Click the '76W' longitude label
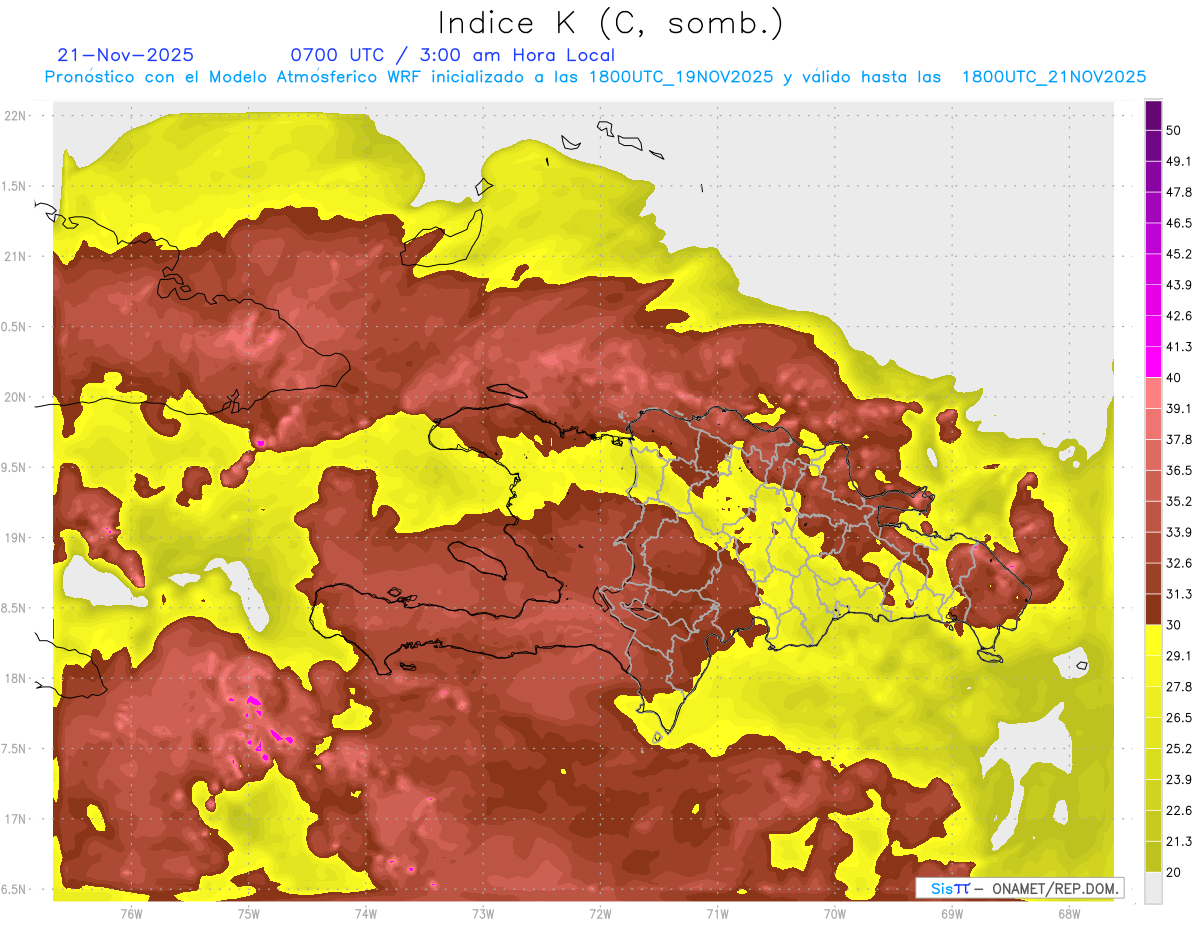The image size is (1200, 927). pyautogui.click(x=131, y=914)
